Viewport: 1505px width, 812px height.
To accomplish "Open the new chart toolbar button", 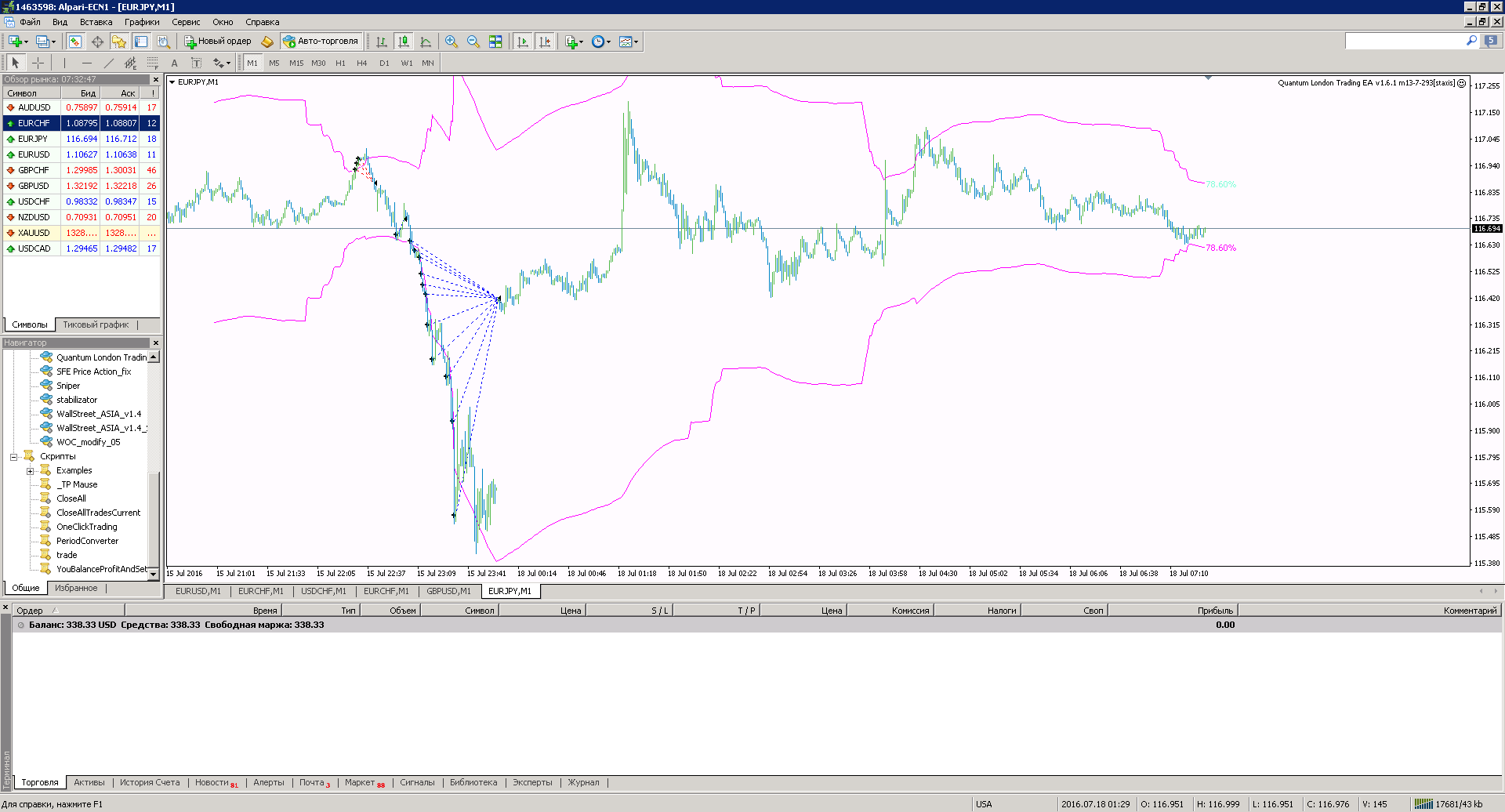I will point(17,42).
